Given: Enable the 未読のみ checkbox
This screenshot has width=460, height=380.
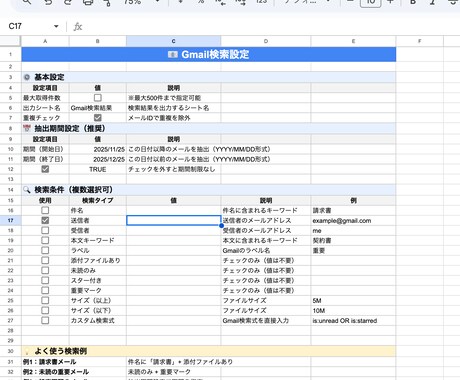Looking at the screenshot, I should [45, 270].
